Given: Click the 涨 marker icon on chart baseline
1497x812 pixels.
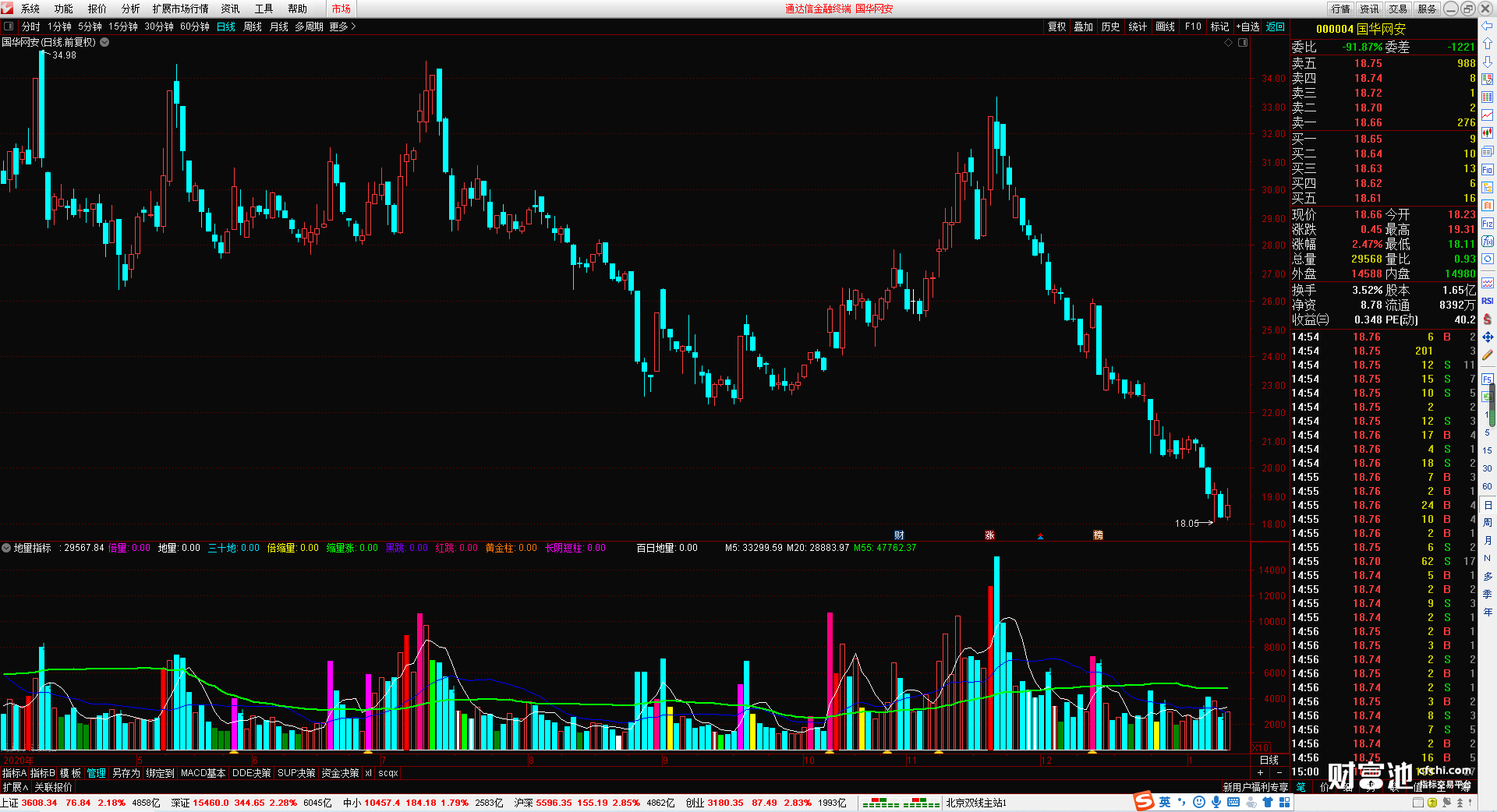Looking at the screenshot, I should pos(989,535).
